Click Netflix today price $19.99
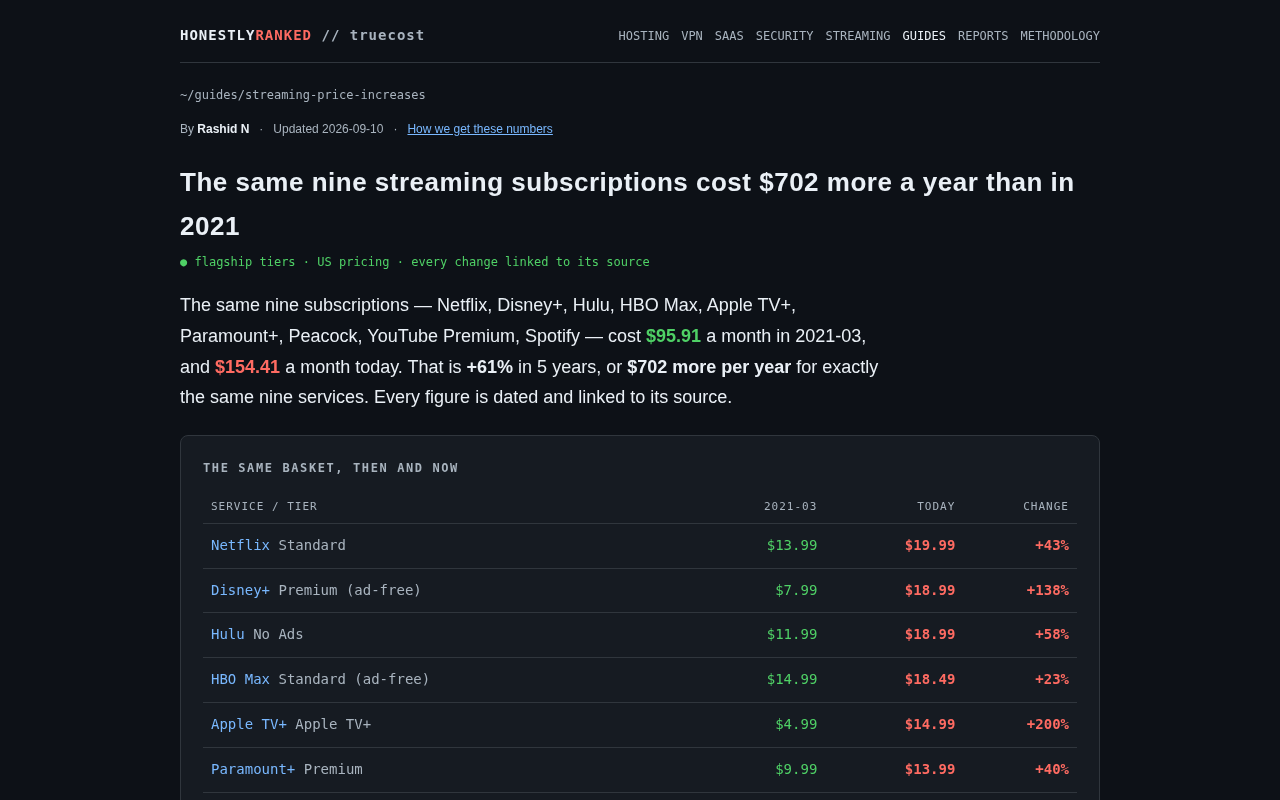The height and width of the screenshot is (800, 1280). pos(930,545)
